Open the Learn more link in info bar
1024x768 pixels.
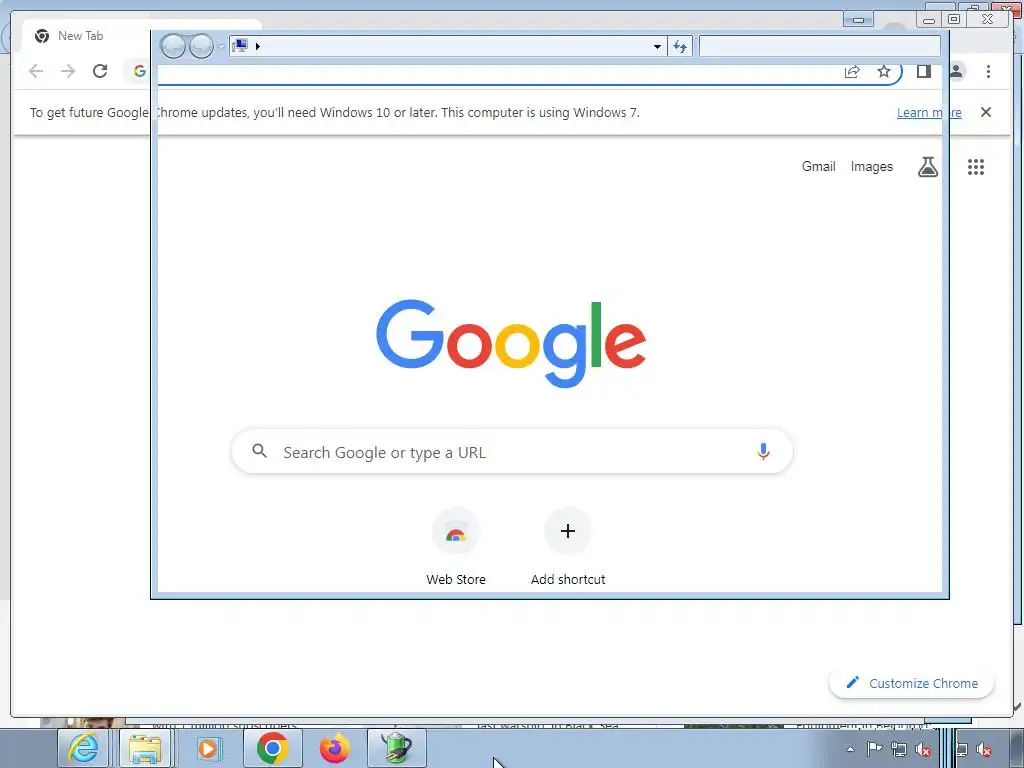click(x=929, y=112)
